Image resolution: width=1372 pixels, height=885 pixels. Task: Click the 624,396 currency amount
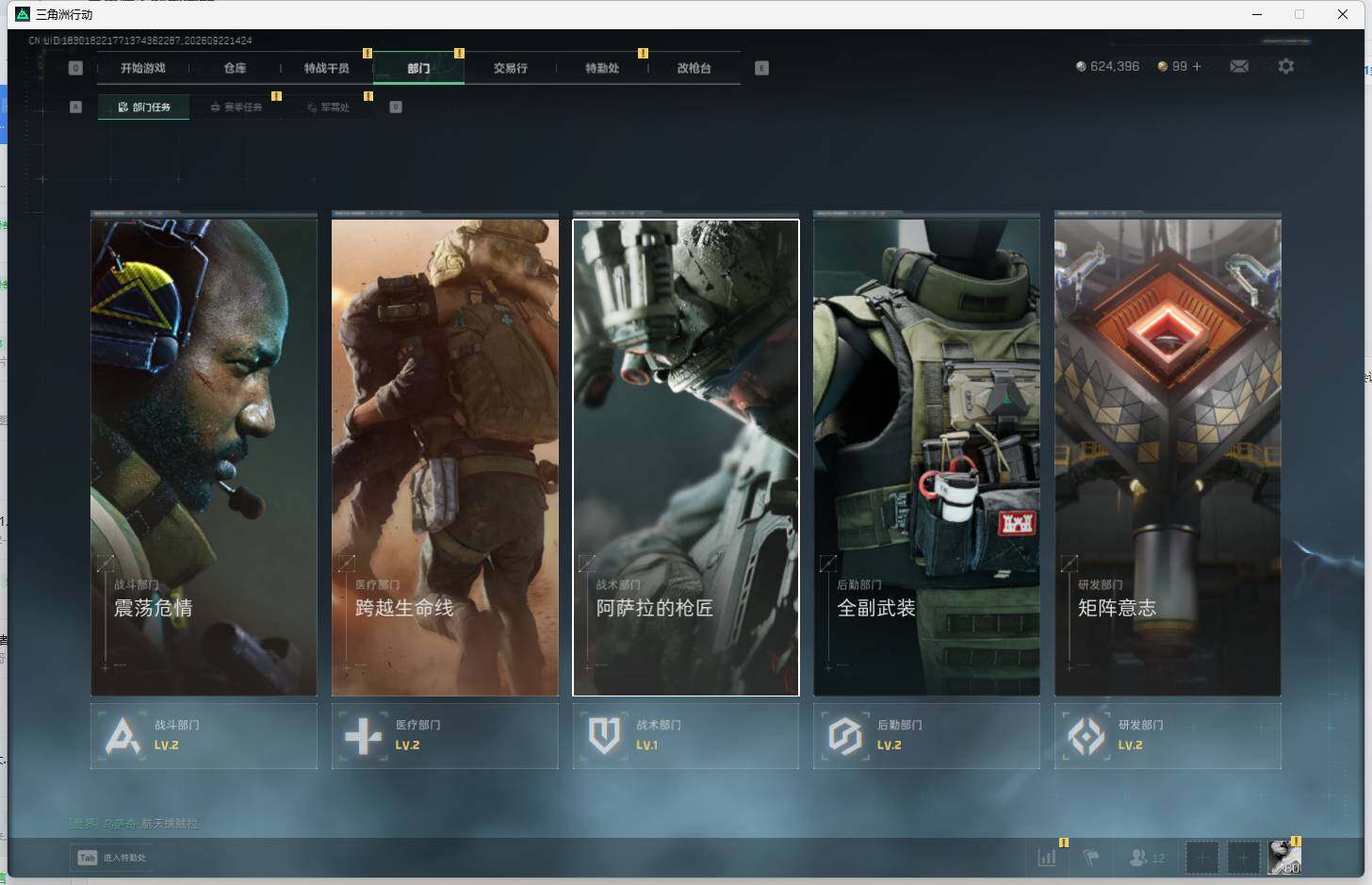click(1115, 66)
